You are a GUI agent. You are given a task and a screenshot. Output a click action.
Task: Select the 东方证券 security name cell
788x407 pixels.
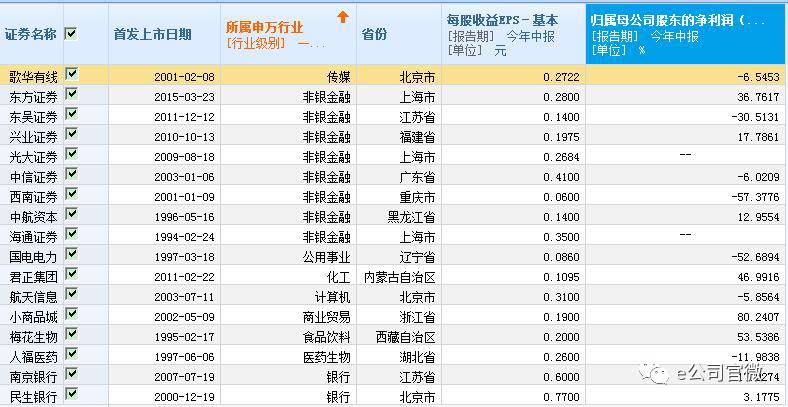point(32,96)
